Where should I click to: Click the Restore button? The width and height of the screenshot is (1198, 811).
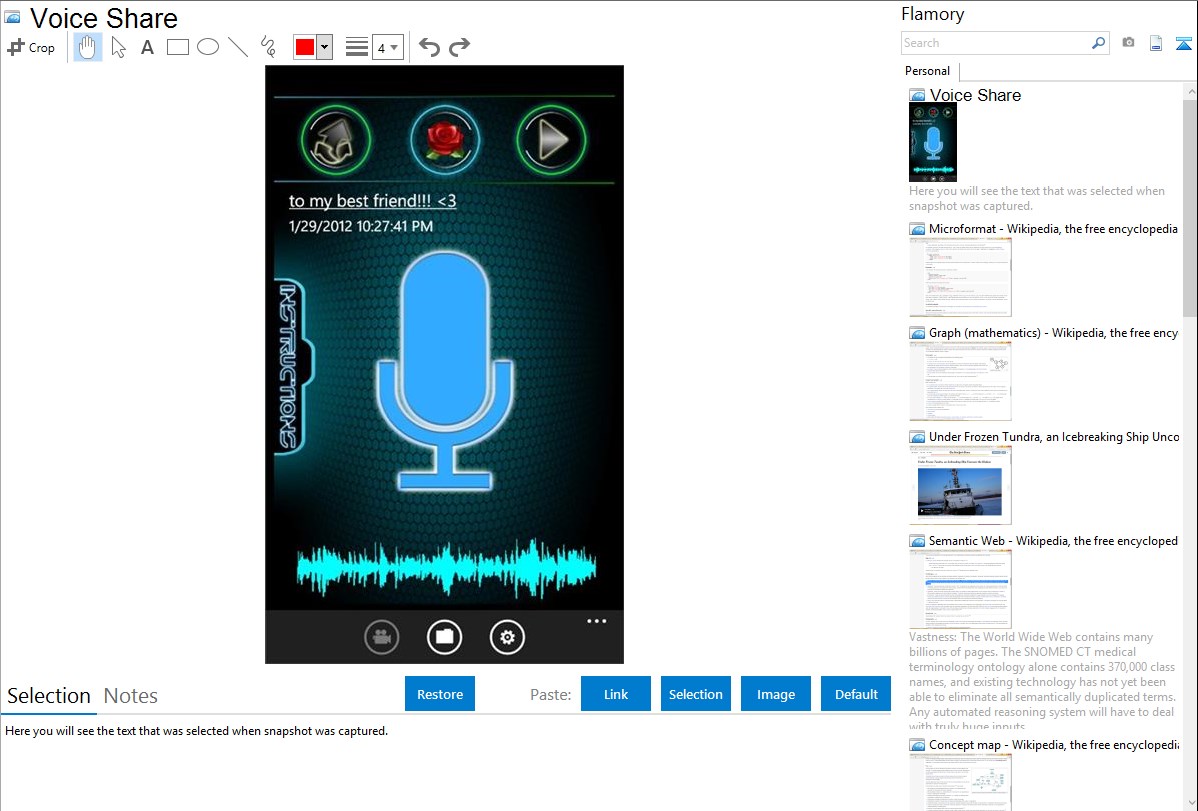[x=440, y=694]
